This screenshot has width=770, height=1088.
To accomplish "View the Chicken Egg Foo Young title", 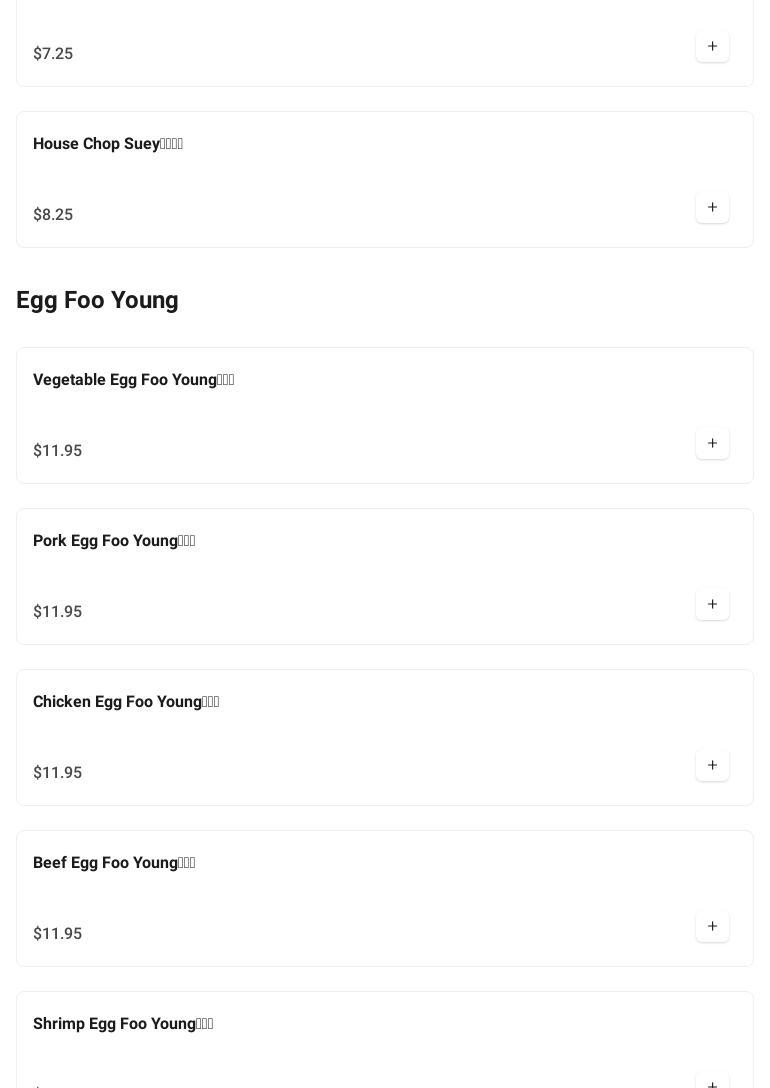I will point(126,702).
